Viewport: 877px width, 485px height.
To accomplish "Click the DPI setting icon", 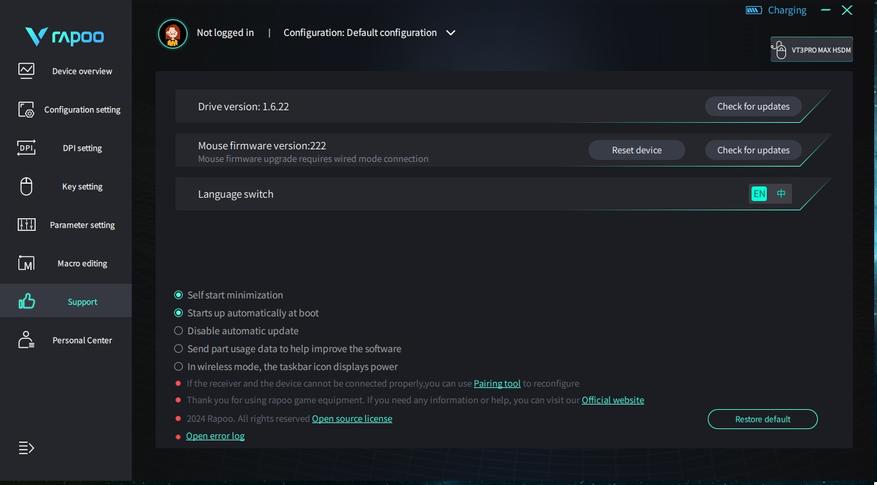I will coord(26,148).
